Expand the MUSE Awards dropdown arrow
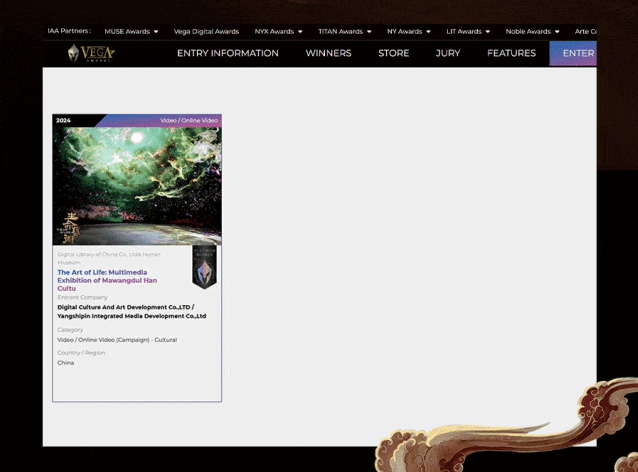 (156, 32)
